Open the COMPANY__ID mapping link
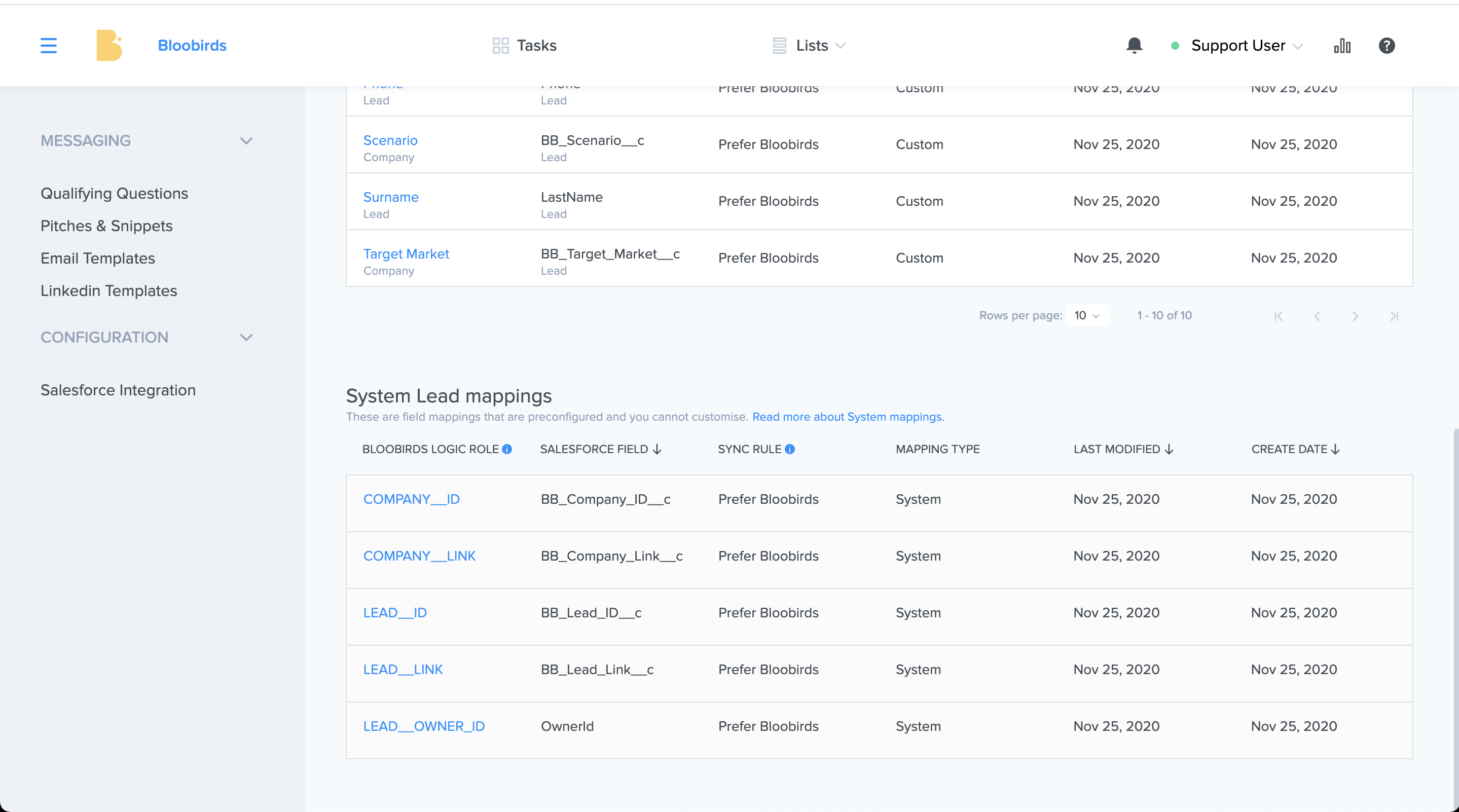 [x=411, y=499]
